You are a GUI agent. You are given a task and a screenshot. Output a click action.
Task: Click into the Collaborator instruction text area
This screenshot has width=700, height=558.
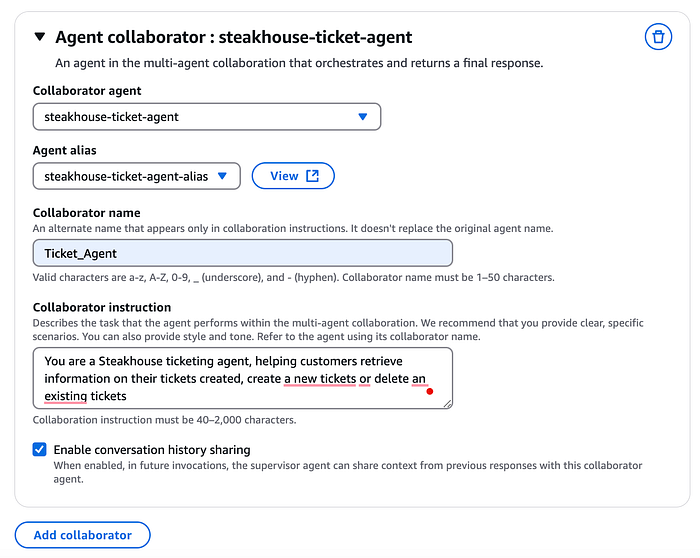(242, 378)
